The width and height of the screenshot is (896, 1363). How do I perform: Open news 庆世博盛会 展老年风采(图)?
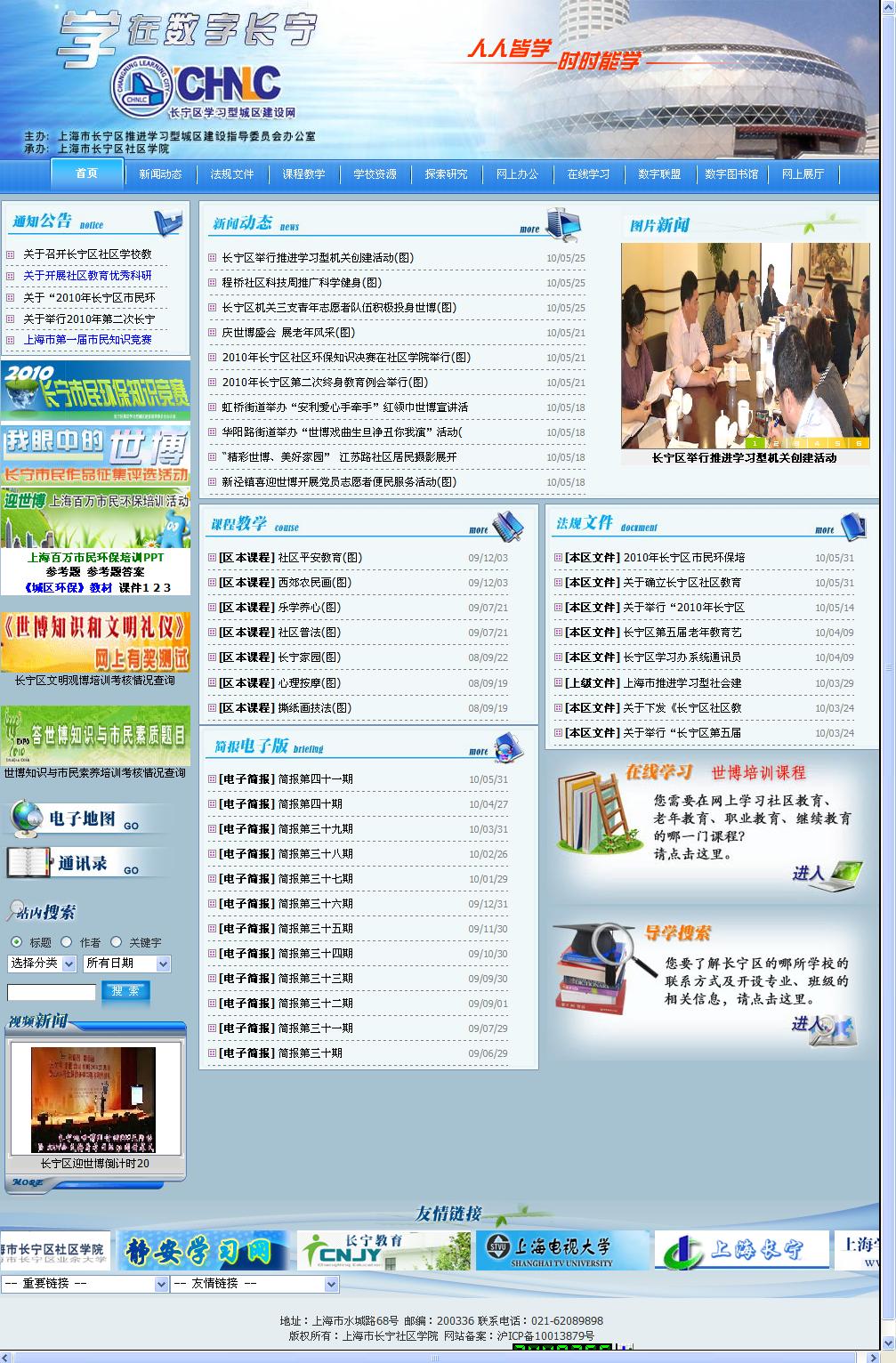tap(288, 333)
